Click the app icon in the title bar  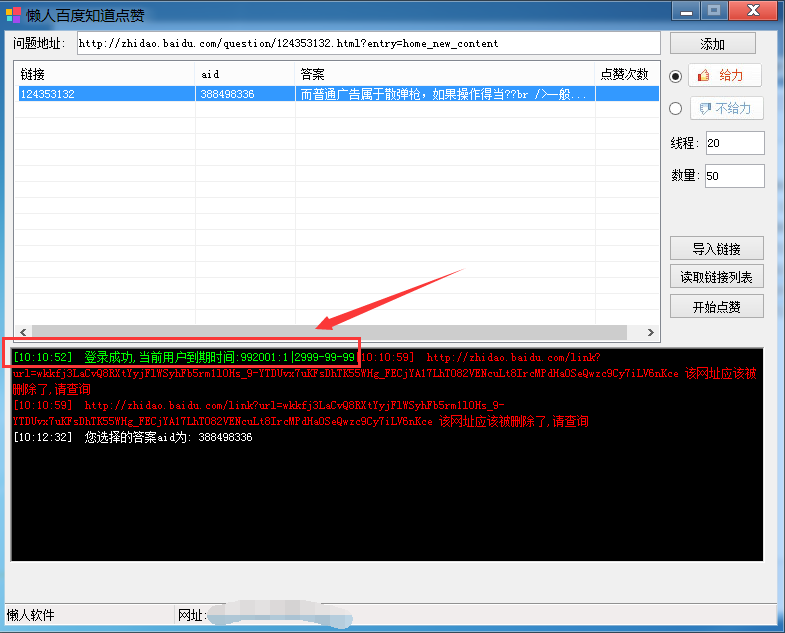point(14,15)
